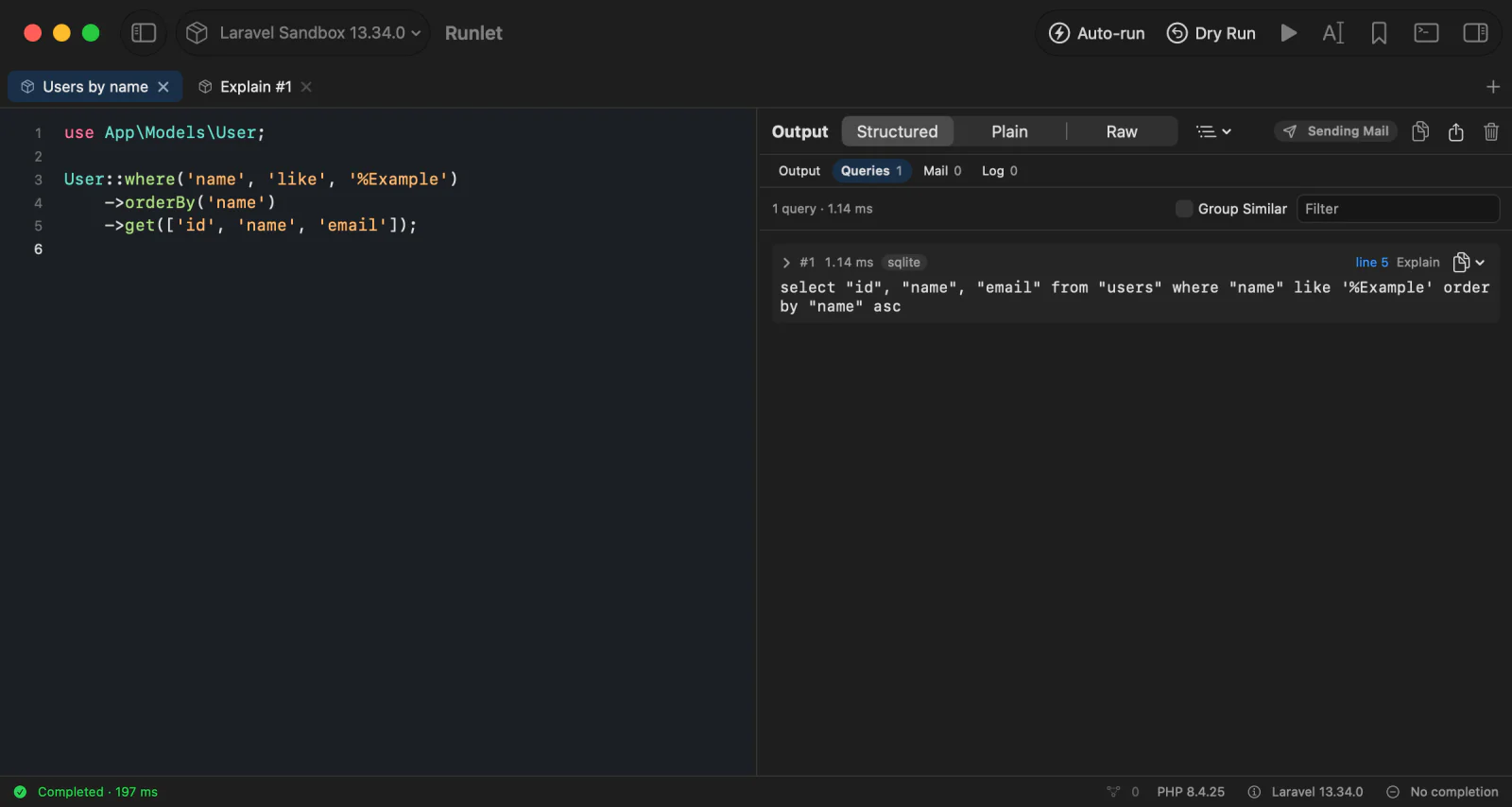Click the select query SQL text
This screenshot has width=1512, height=807.
(x=1135, y=297)
